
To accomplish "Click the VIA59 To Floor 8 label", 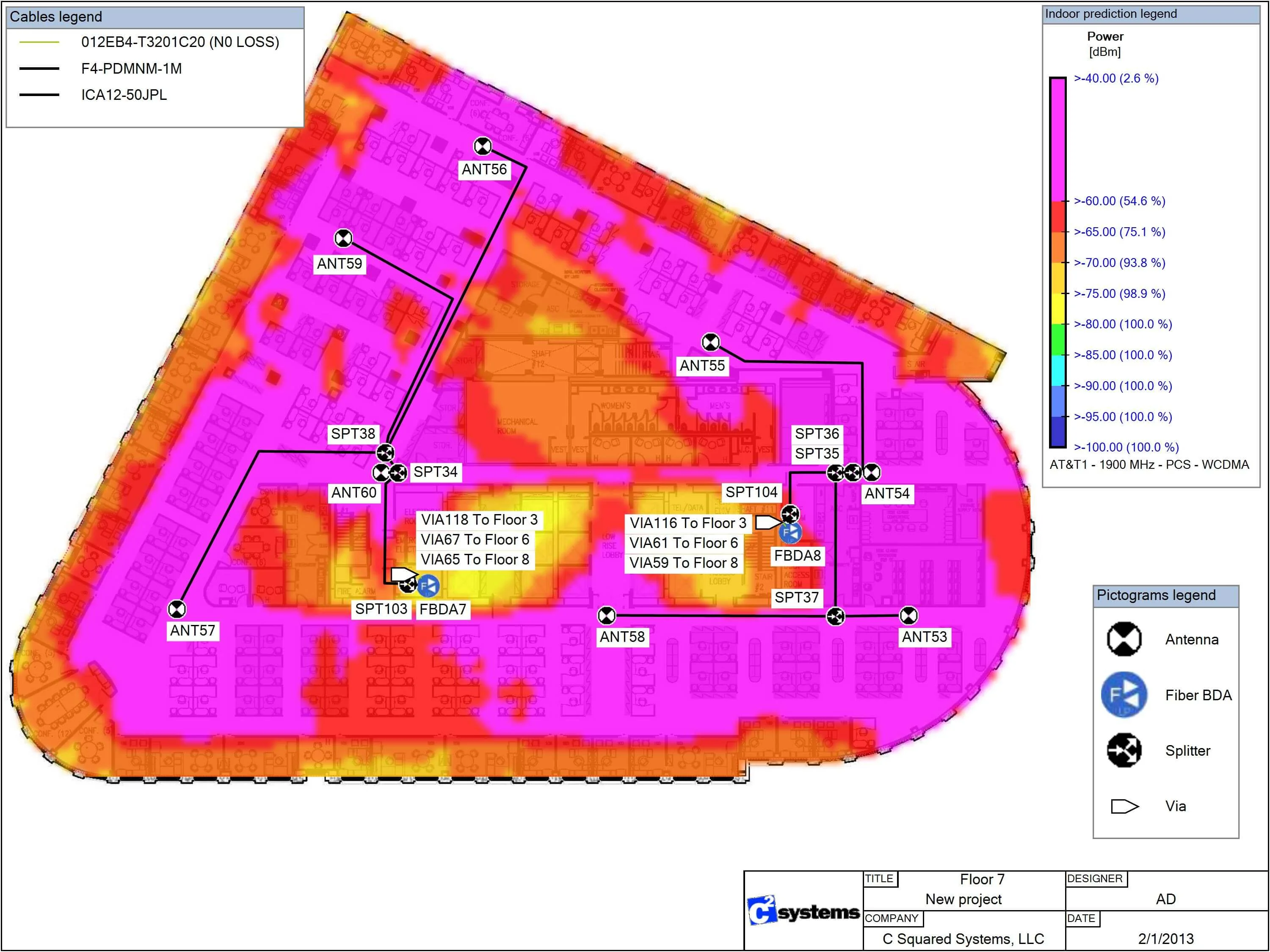I will pos(683,563).
